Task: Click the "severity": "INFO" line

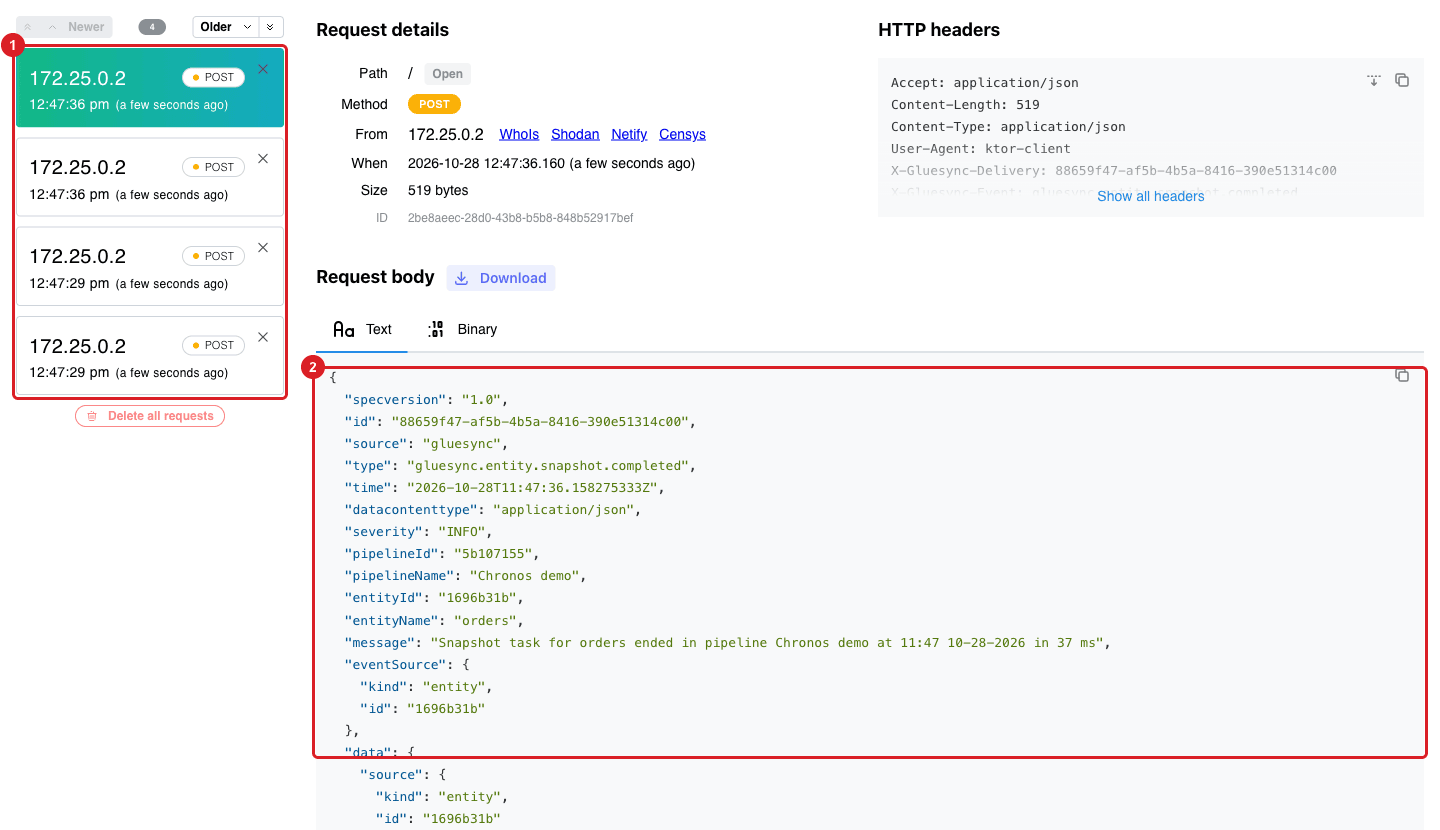Action: point(419,532)
